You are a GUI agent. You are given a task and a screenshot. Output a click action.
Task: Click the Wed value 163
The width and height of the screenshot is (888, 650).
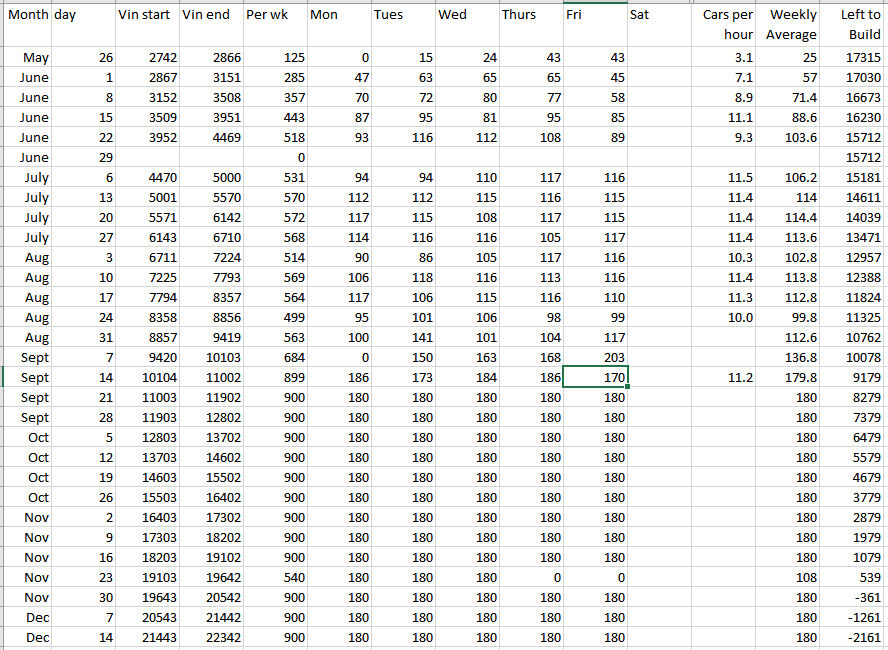click(468, 358)
